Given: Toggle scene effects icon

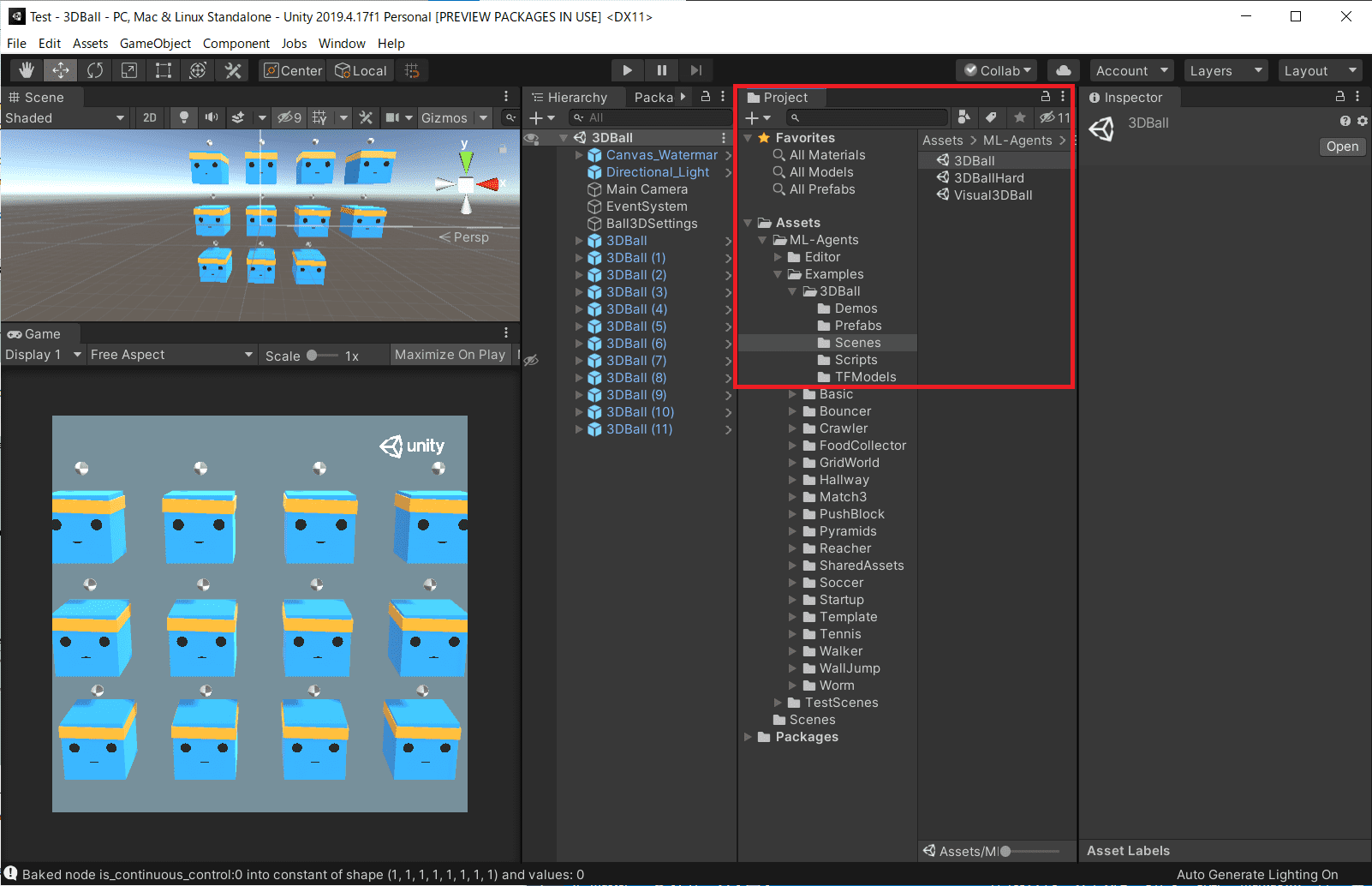Looking at the screenshot, I should 239,117.
